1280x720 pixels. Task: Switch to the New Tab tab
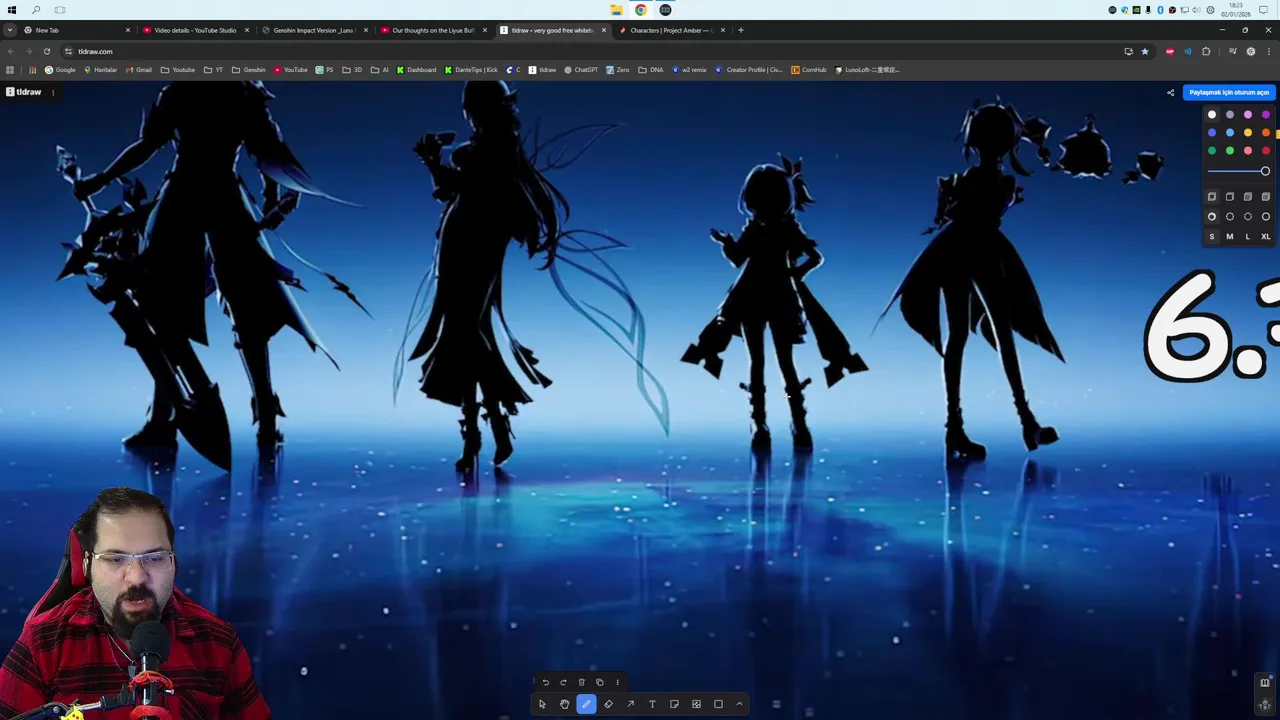tap(76, 30)
